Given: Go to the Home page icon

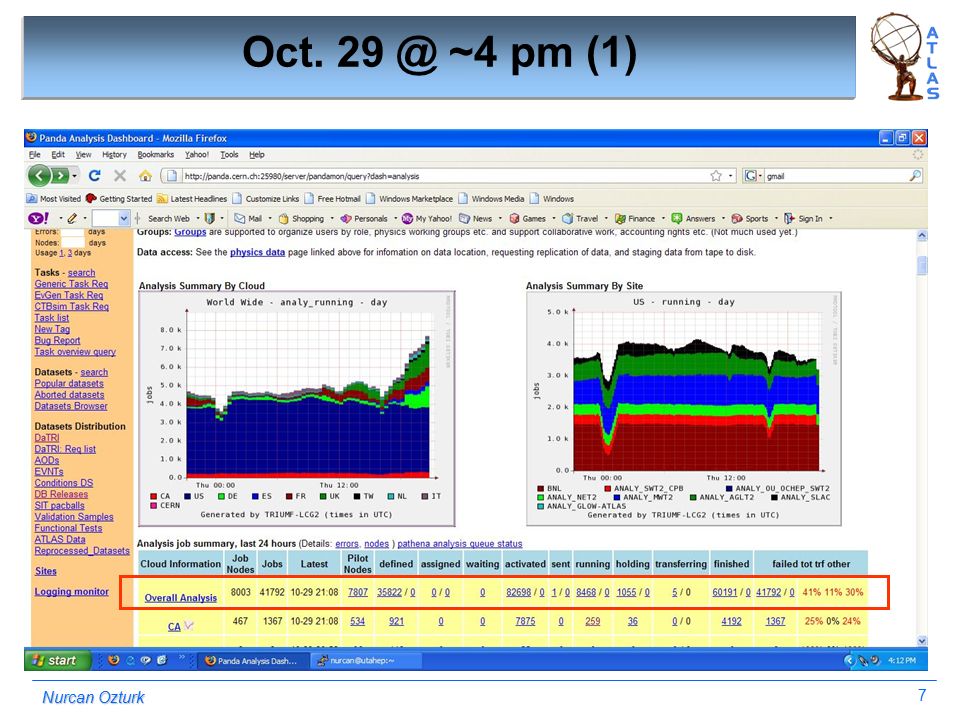Looking at the screenshot, I should [145, 176].
